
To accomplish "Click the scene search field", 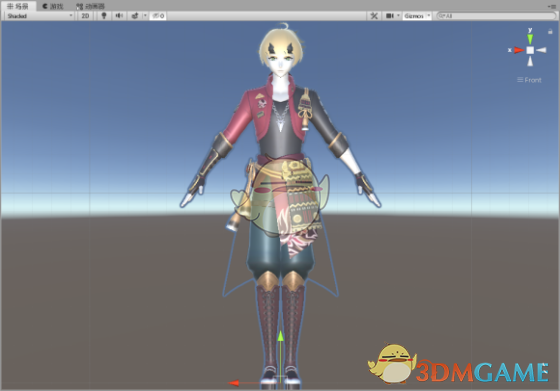I will [x=496, y=16].
